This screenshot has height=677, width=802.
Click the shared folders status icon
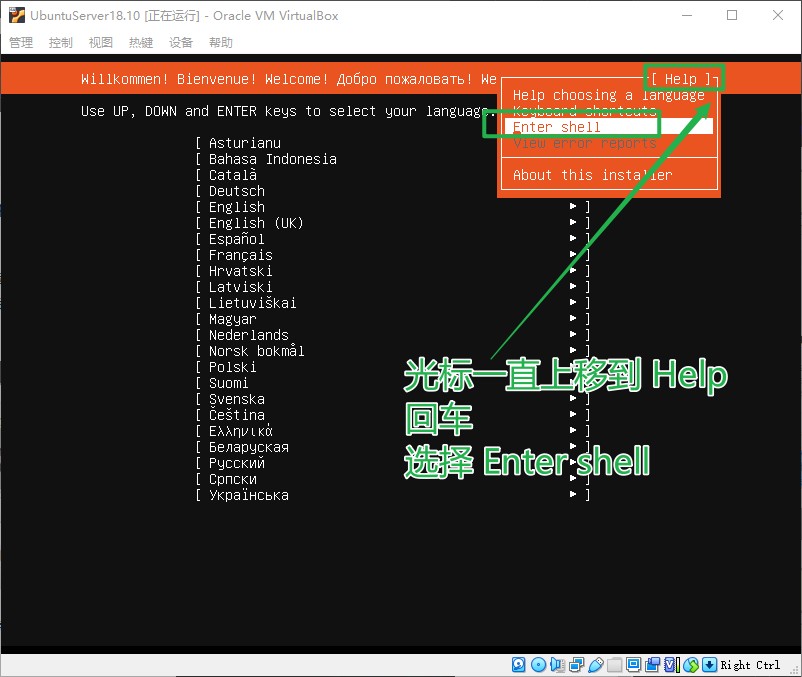pos(612,665)
